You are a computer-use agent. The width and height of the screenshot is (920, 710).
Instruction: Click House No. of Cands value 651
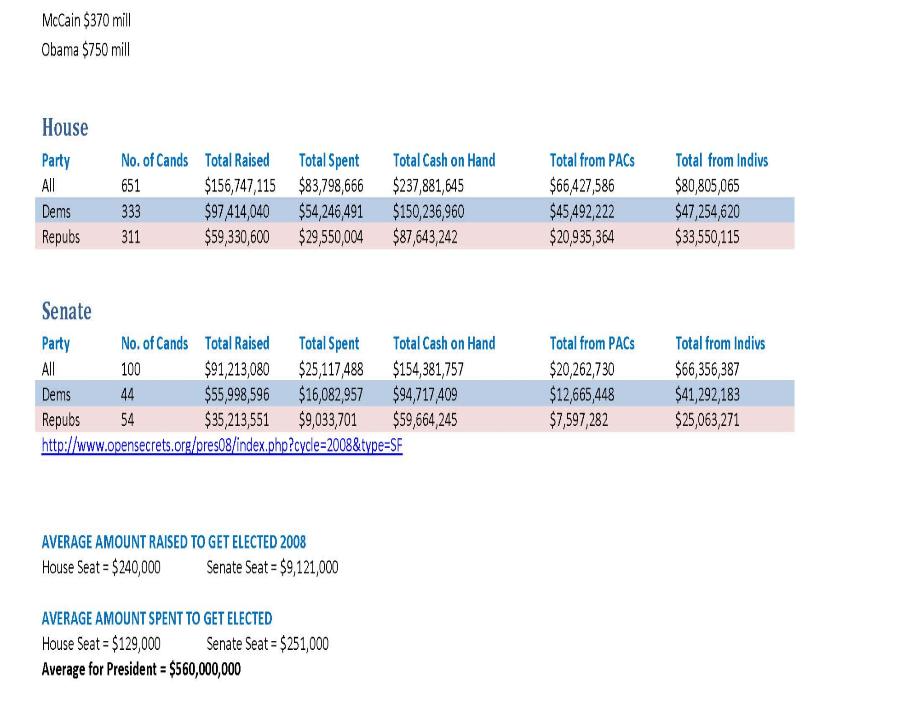click(130, 186)
